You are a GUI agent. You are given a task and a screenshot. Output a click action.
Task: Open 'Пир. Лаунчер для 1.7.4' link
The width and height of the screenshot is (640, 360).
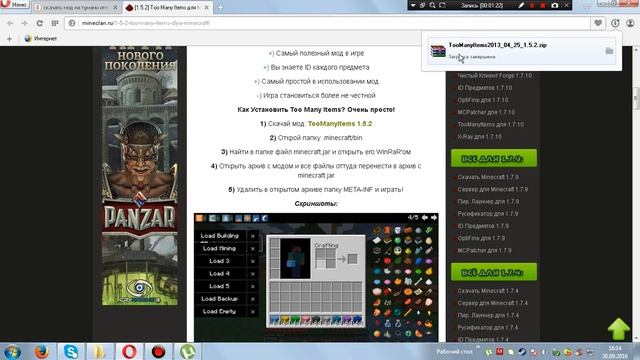pyautogui.click(x=488, y=316)
